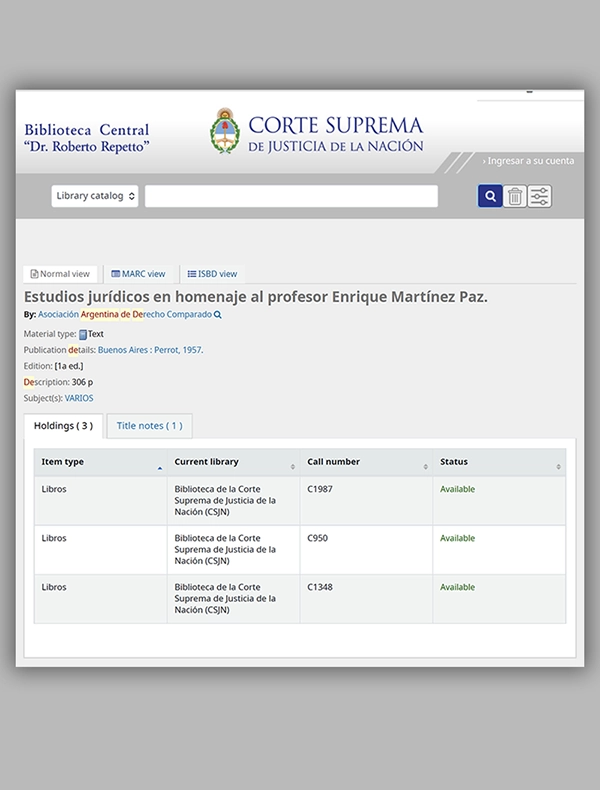Screen dimensions: 600x790
Task: Switch to MARC view
Action: click(138, 274)
